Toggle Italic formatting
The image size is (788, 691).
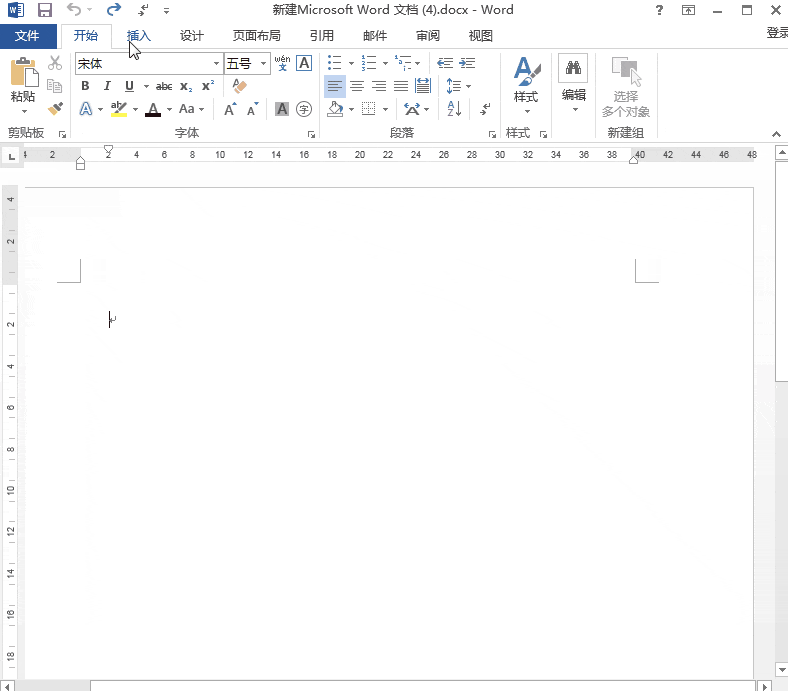[107, 86]
